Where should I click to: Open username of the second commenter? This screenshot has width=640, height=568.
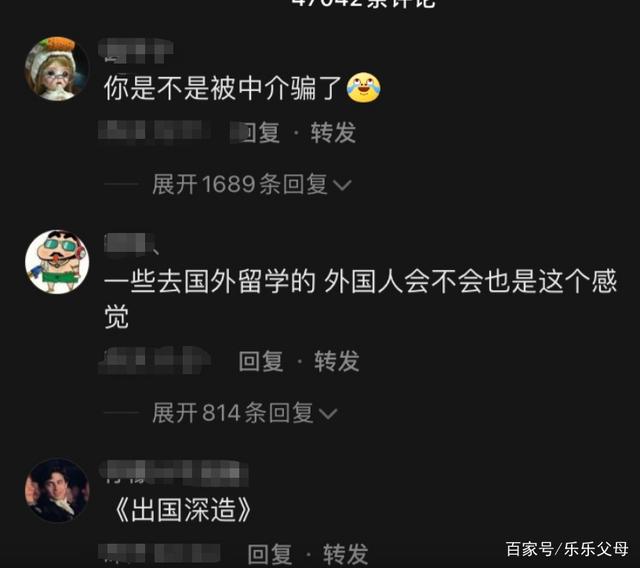(x=131, y=244)
